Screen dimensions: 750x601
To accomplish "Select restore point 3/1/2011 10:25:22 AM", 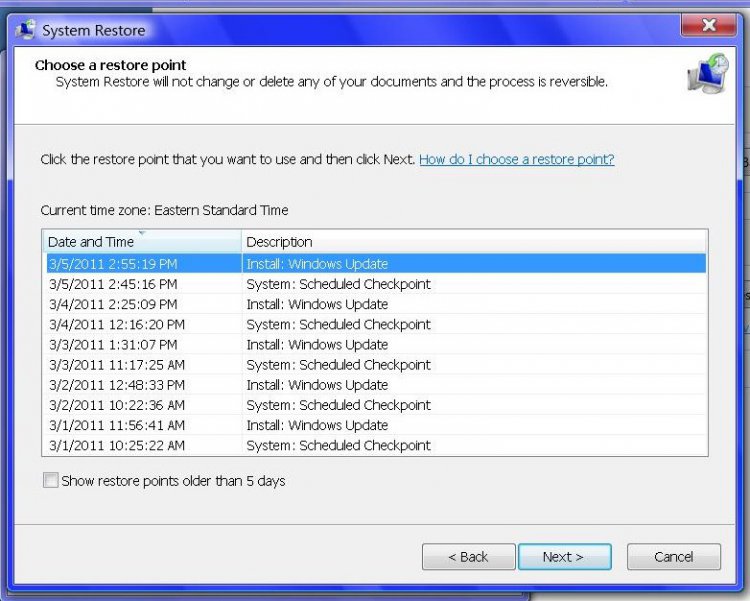I will pyautogui.click(x=375, y=445).
